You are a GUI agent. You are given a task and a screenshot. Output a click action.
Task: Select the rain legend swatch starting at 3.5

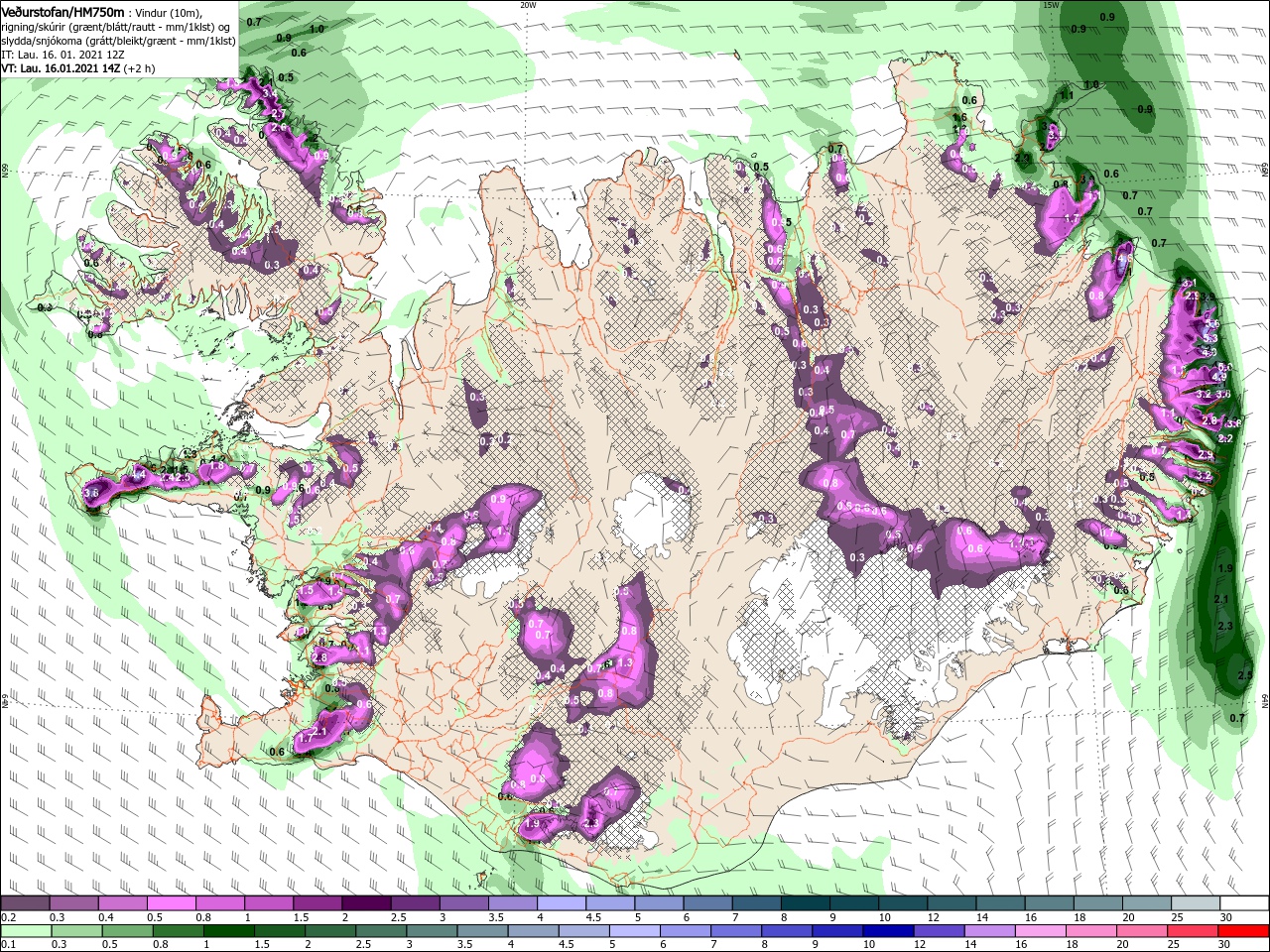point(481,931)
